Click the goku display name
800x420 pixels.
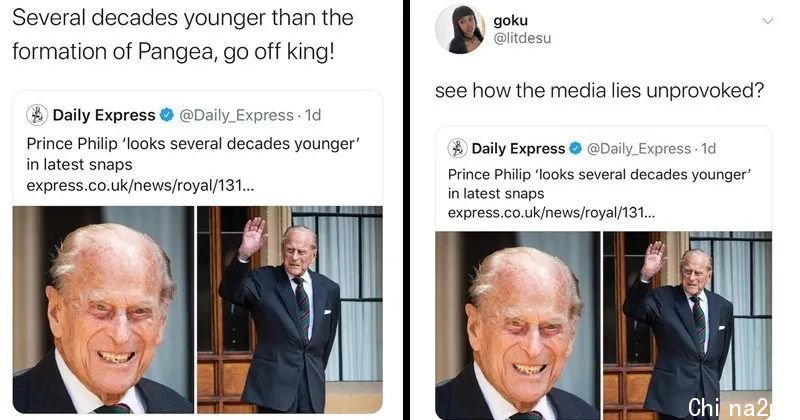tap(510, 20)
